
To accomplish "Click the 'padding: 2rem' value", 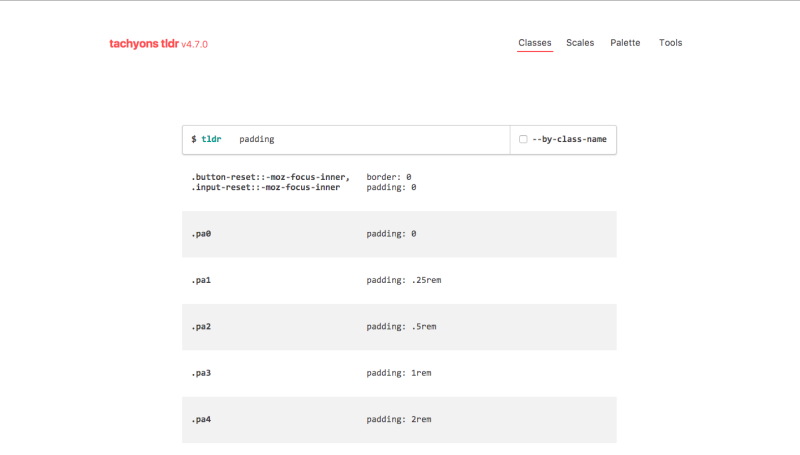I will pos(399,420).
